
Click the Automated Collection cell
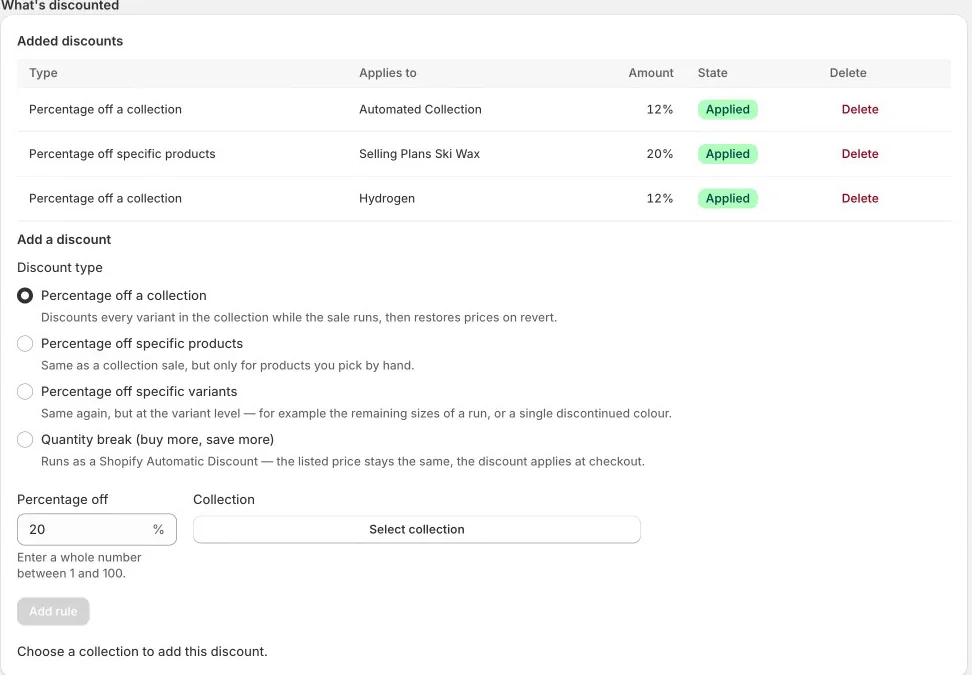[x=420, y=109]
